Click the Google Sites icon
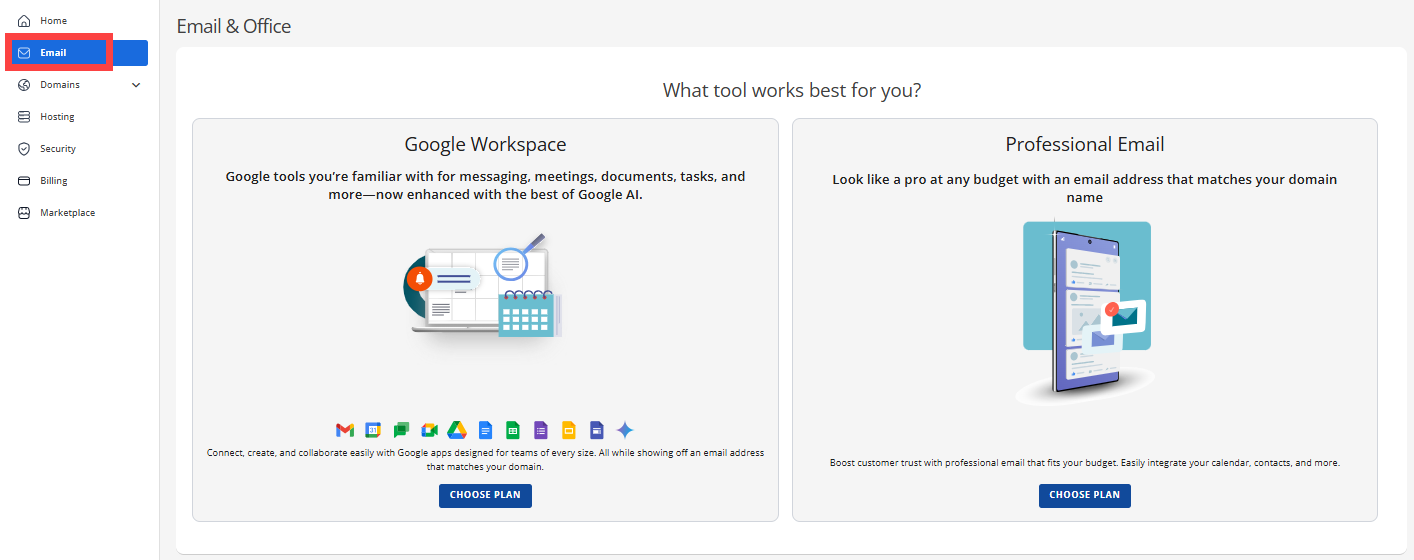This screenshot has height=560, width=1414. pyautogui.click(x=597, y=430)
